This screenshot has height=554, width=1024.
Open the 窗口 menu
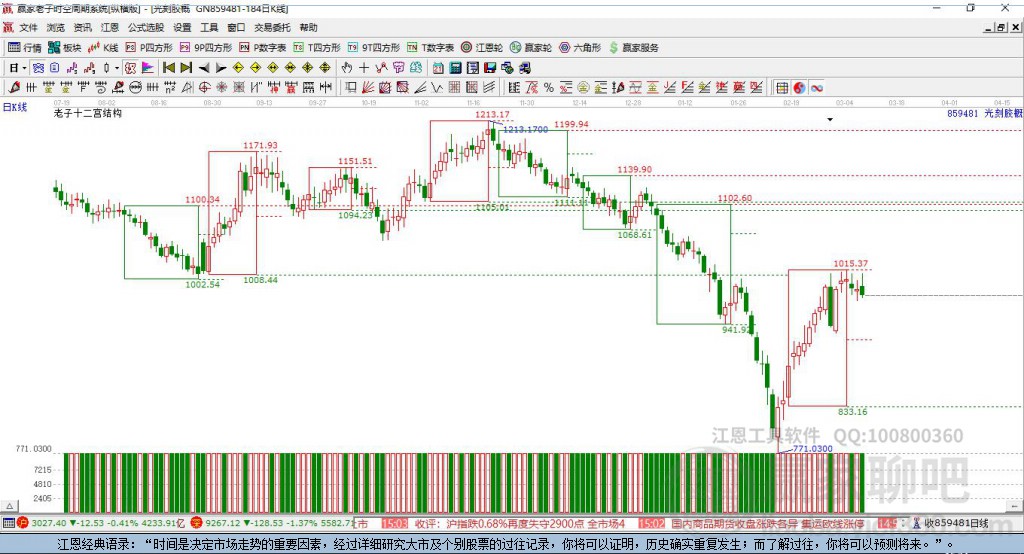point(236,27)
